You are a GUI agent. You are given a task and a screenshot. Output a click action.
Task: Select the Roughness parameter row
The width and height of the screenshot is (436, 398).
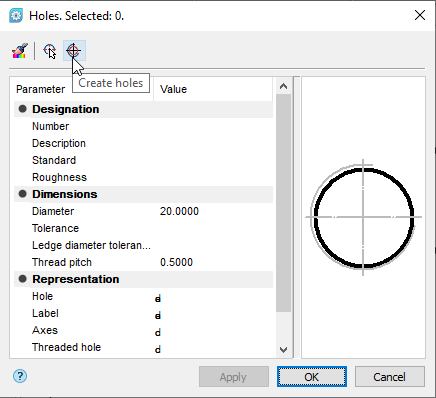(x=144, y=177)
